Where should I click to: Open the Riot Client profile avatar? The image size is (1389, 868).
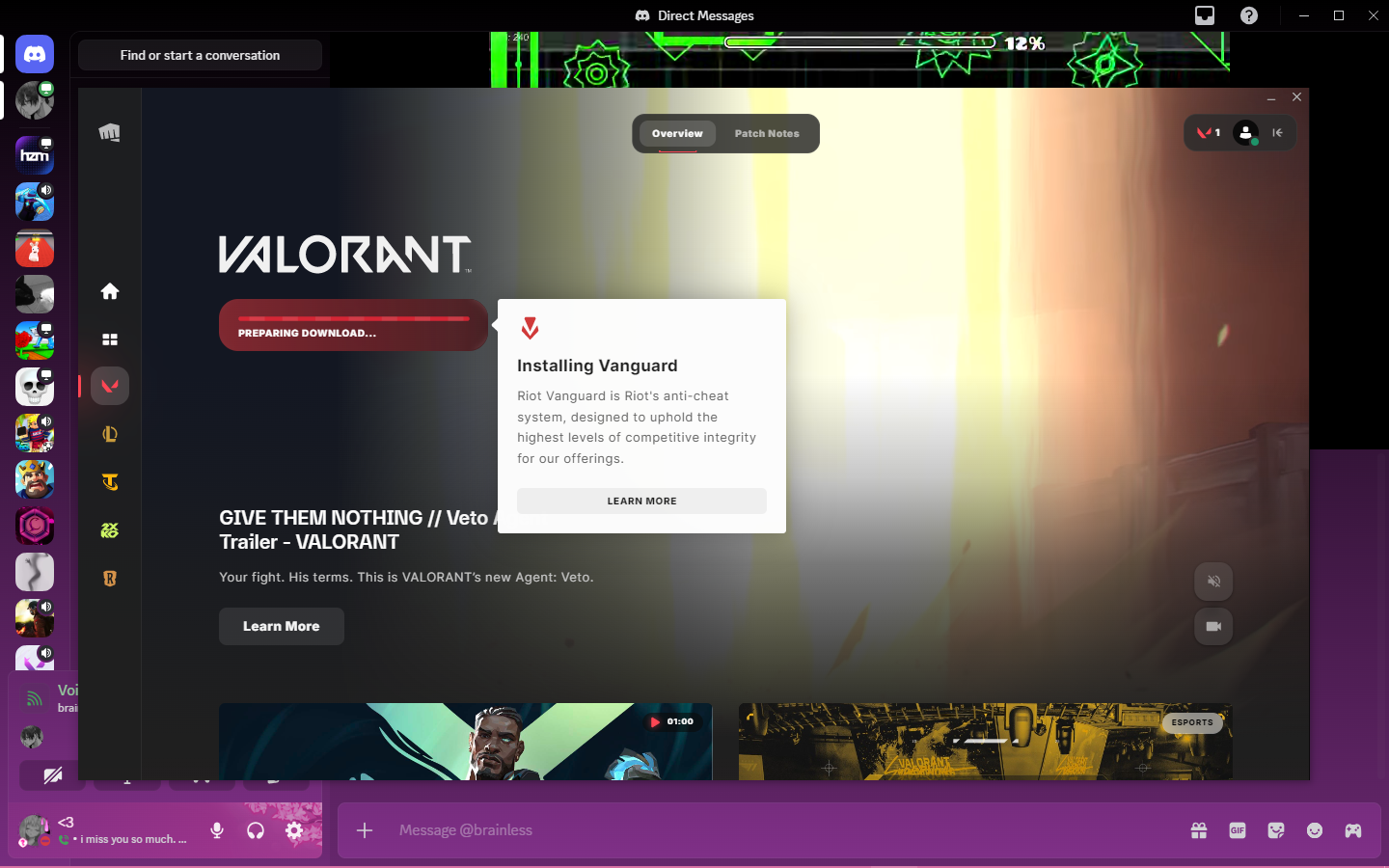point(1246,133)
